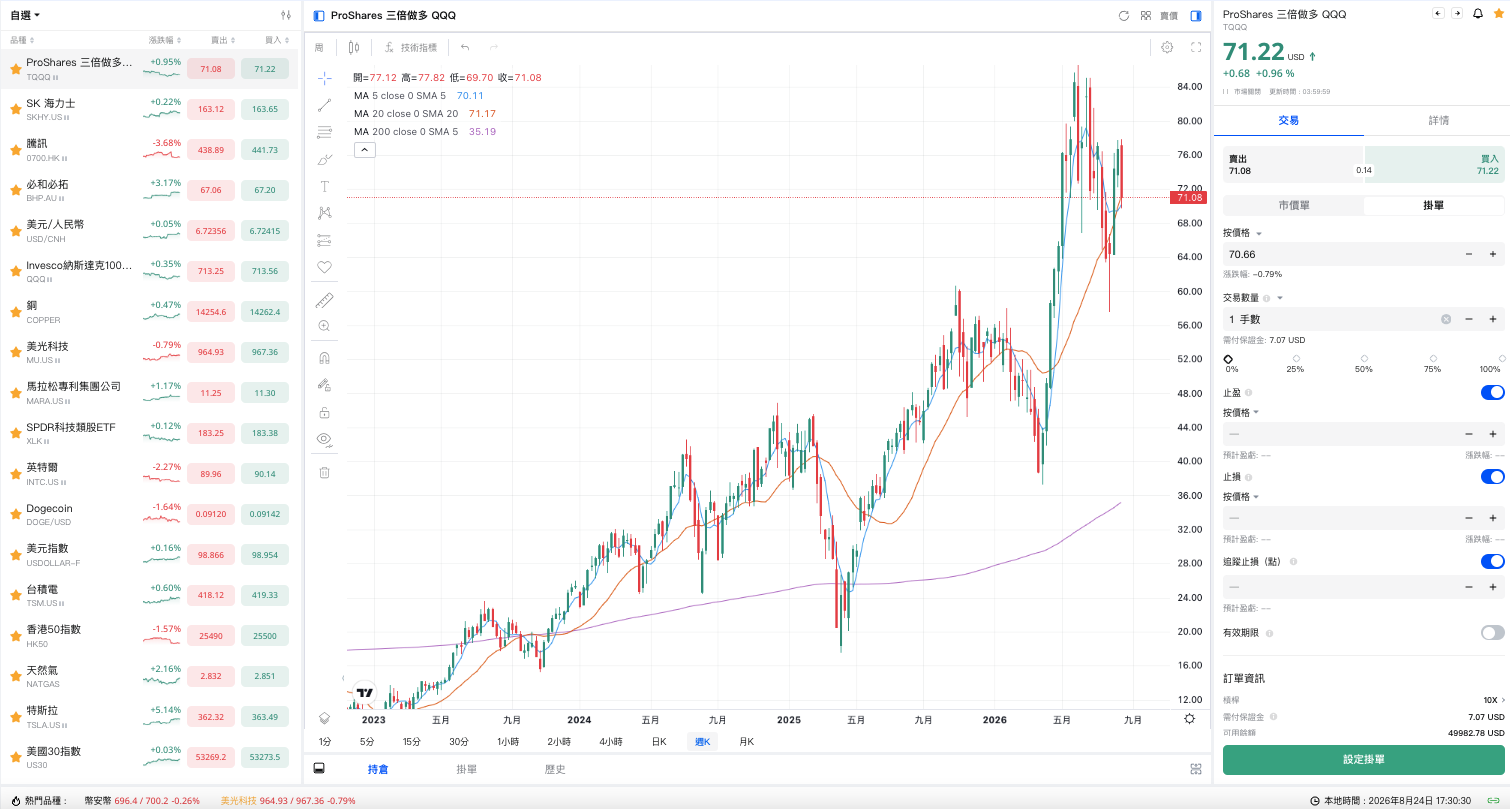Open the horizontal lines drawing tool
This screenshot has width=1510, height=809.
pos(324,132)
